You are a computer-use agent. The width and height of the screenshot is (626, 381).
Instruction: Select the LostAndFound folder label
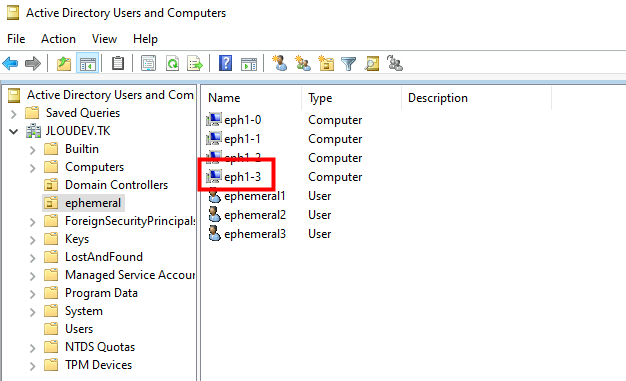104,257
